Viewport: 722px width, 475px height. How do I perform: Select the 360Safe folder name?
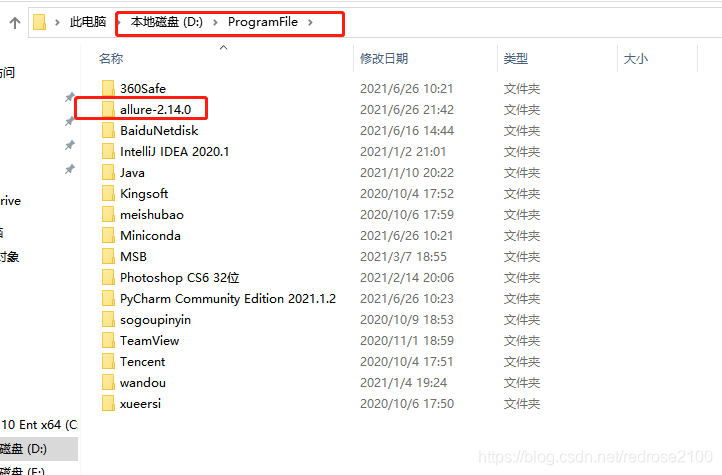click(x=143, y=88)
